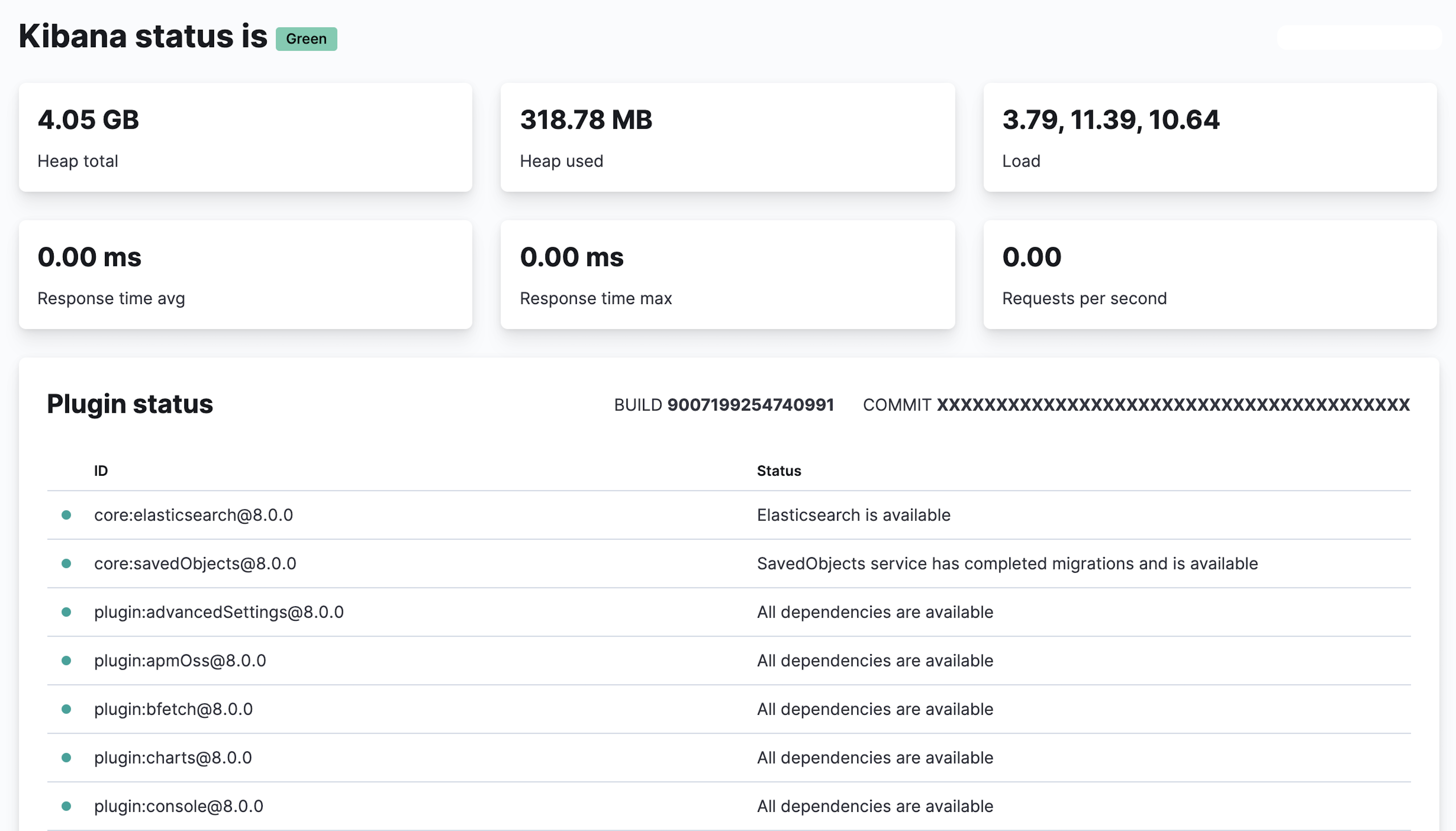Viewport: 1456px width, 831px height.
Task: Sort the table by the Status column
Action: coord(779,470)
